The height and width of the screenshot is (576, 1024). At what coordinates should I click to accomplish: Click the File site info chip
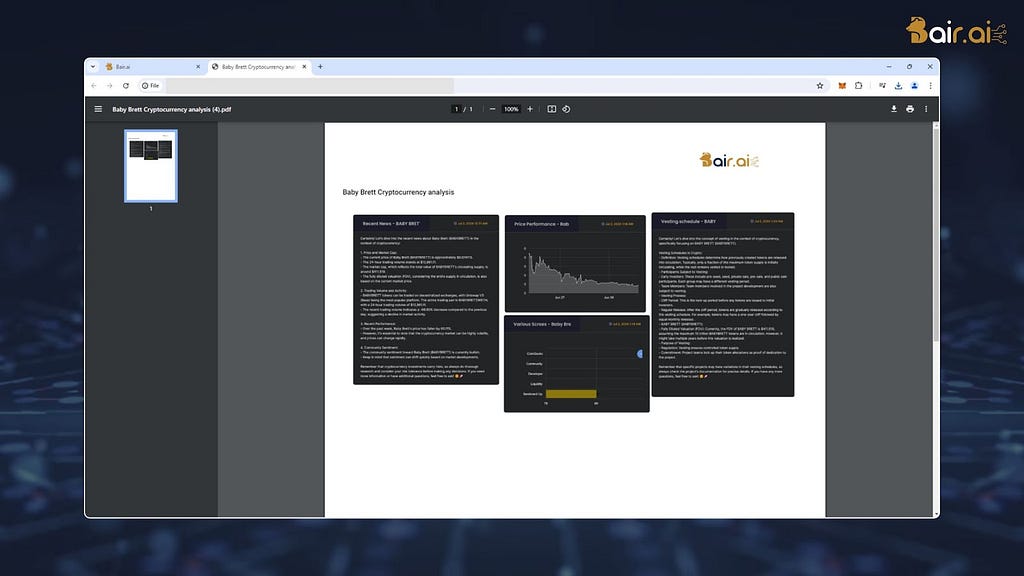pos(151,86)
